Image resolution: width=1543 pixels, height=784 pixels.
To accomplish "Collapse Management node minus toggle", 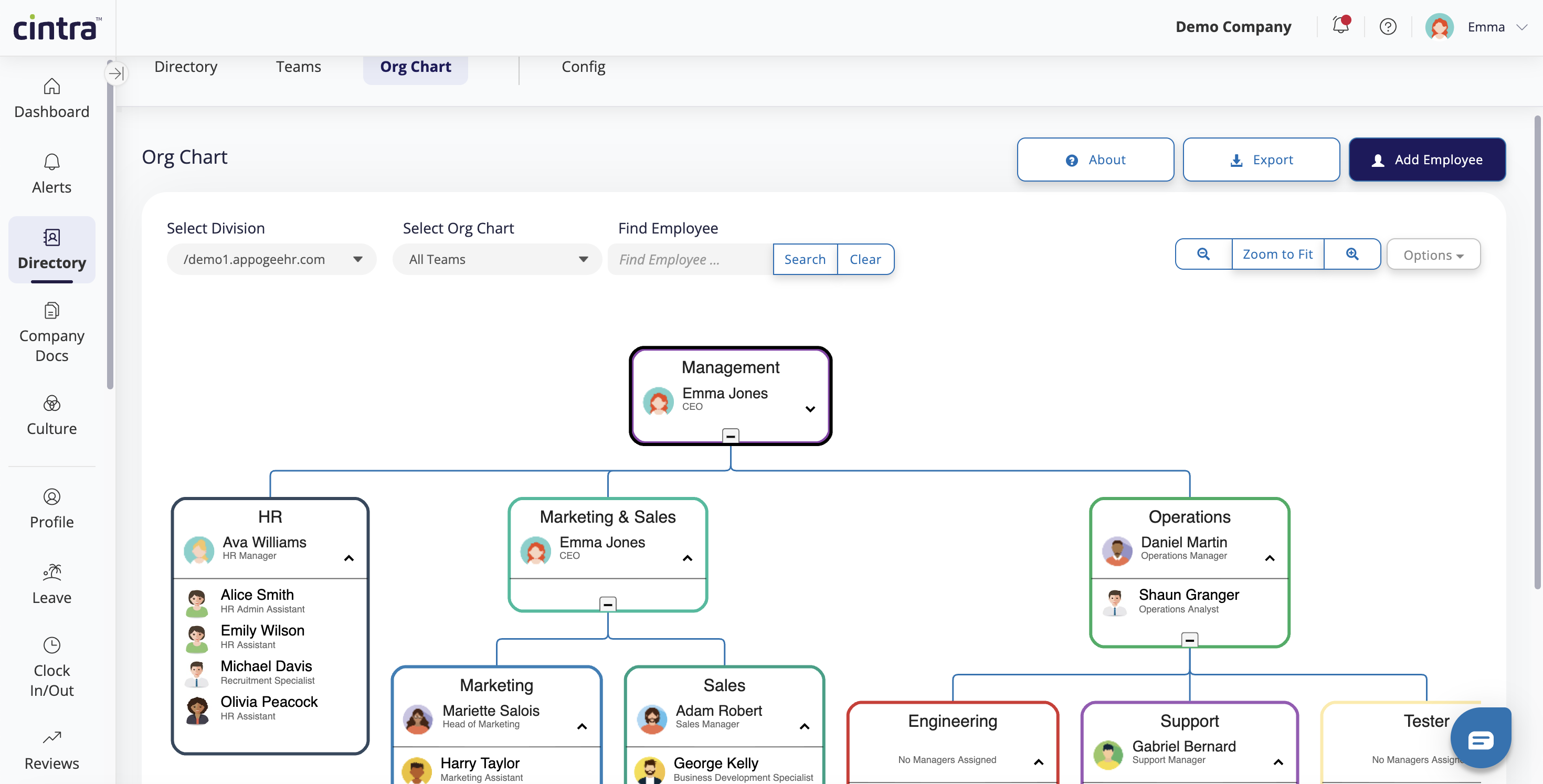I will point(730,436).
